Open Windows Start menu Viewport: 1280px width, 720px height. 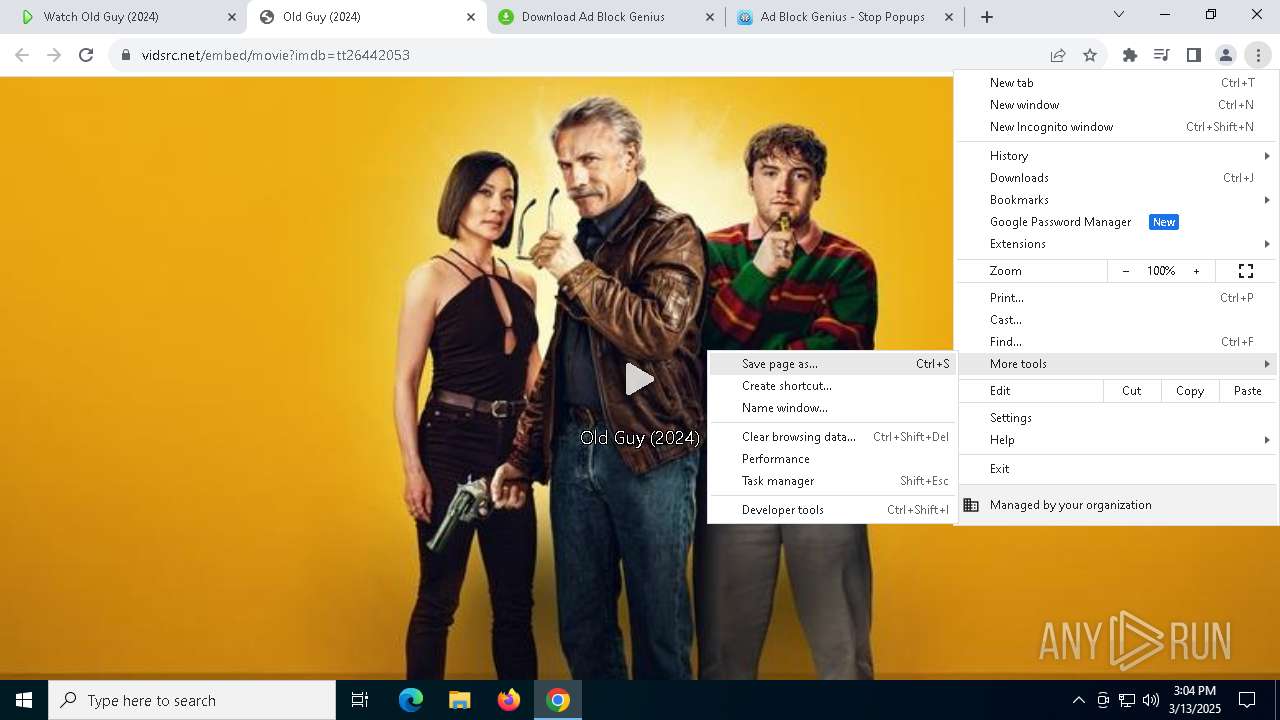pos(24,700)
